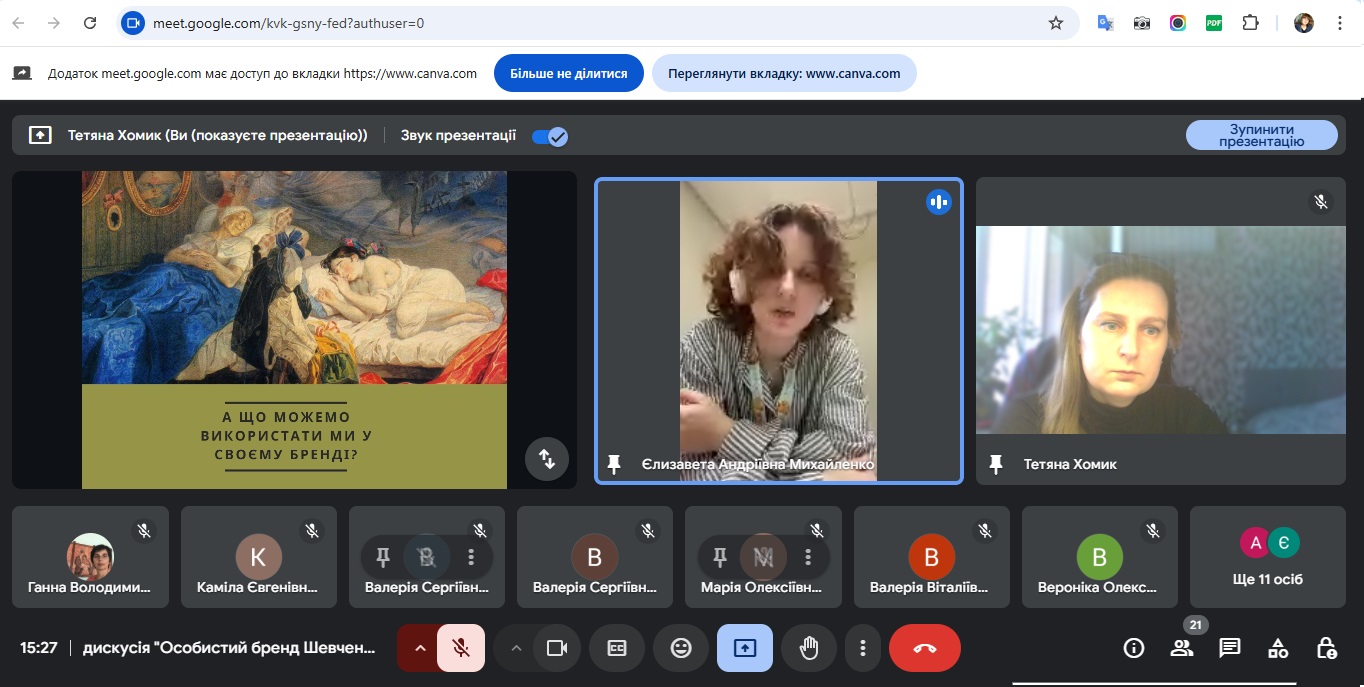Open more options three-dot menu
This screenshot has width=1364, height=687.
point(862,648)
